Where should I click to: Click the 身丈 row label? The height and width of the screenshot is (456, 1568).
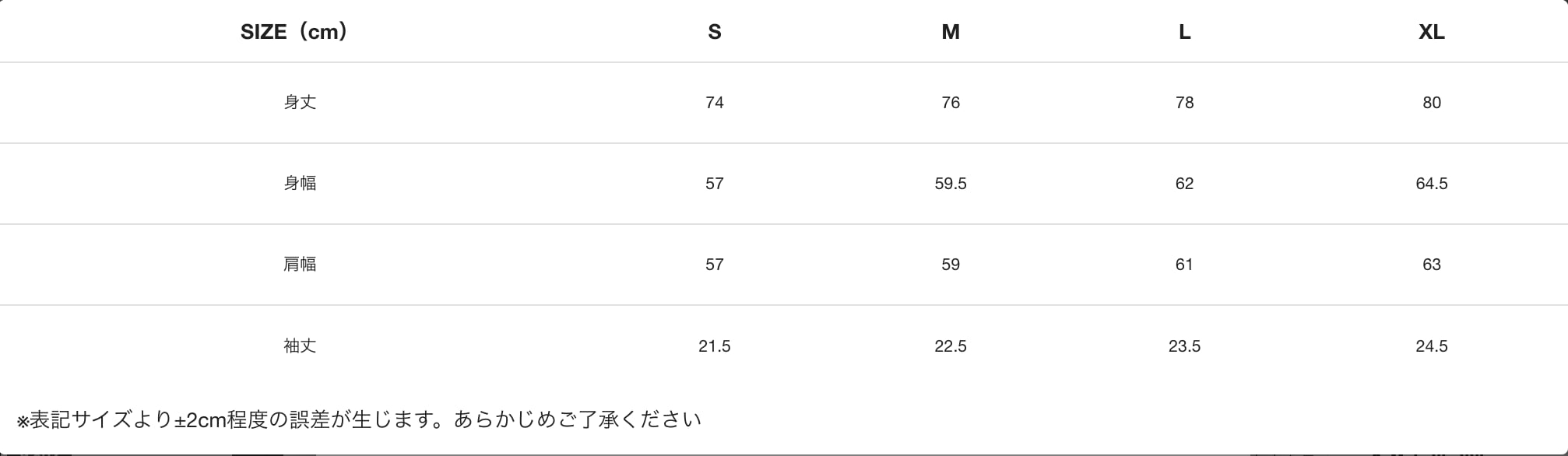pos(300,102)
